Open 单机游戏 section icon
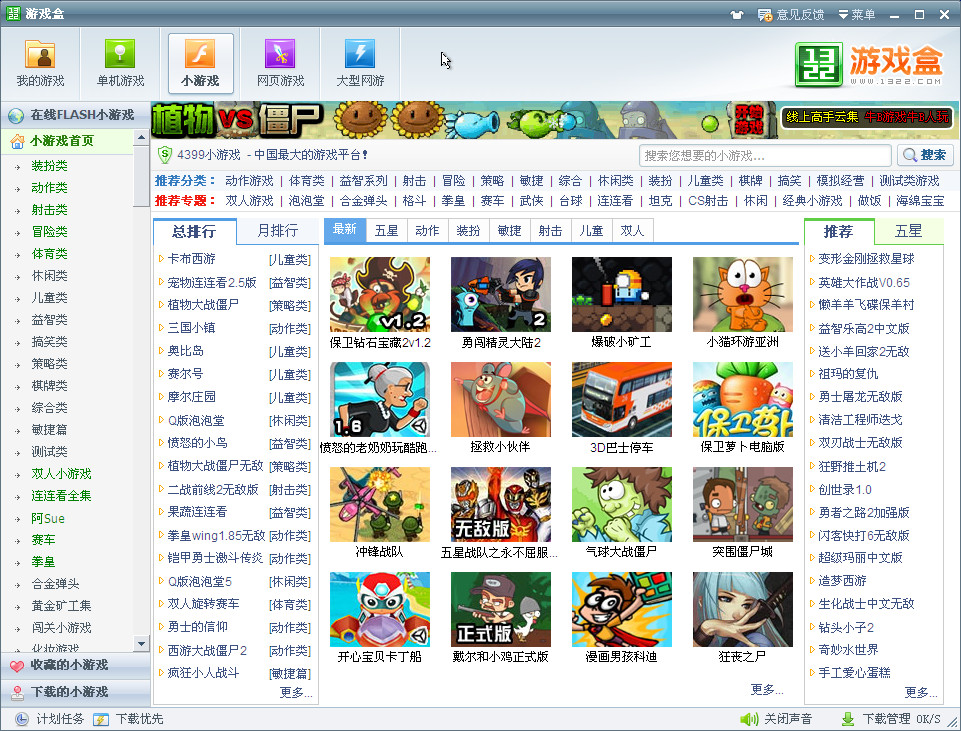Screen dimensions: 961x731 point(120,55)
